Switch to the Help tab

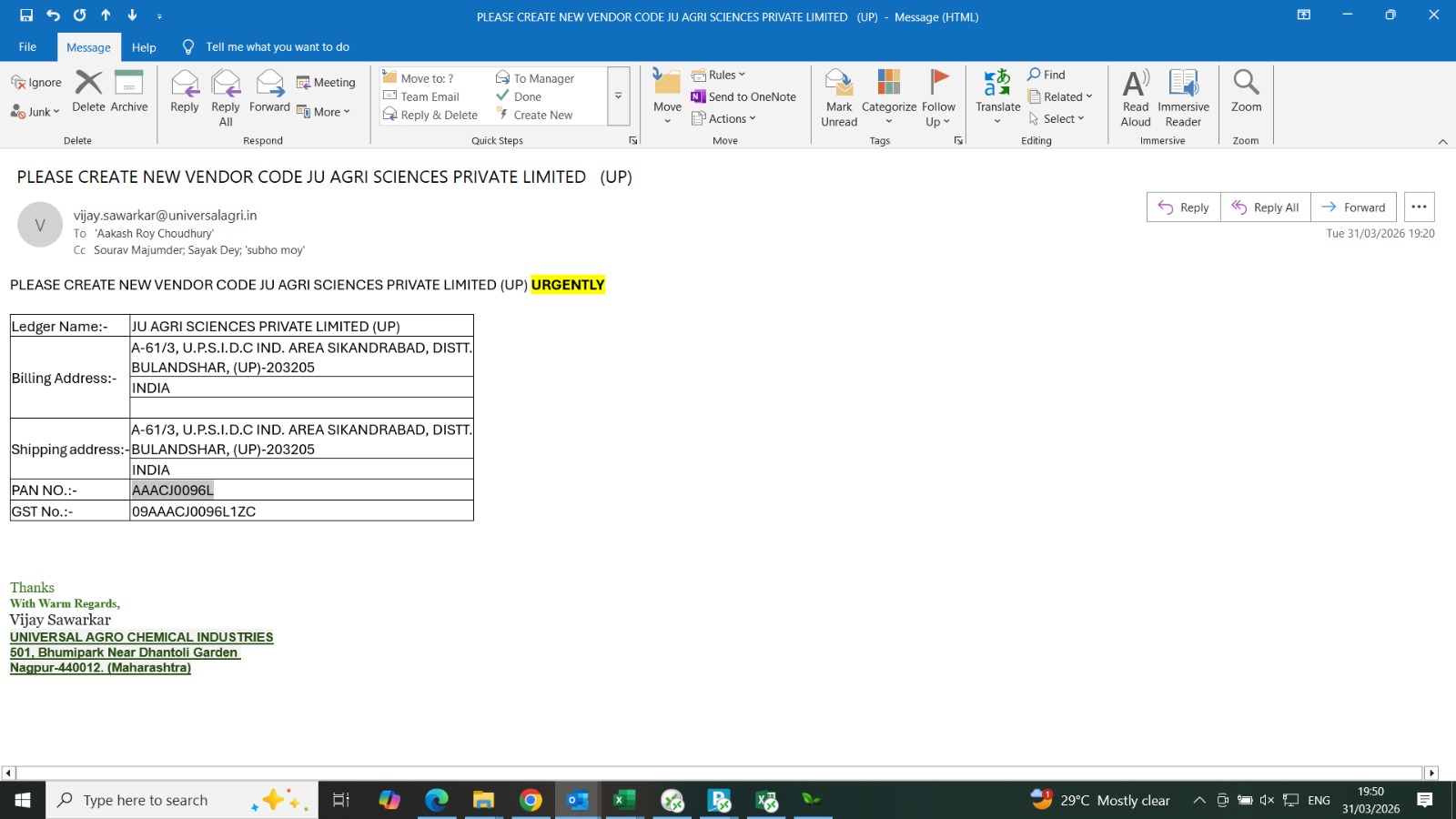pos(144,47)
